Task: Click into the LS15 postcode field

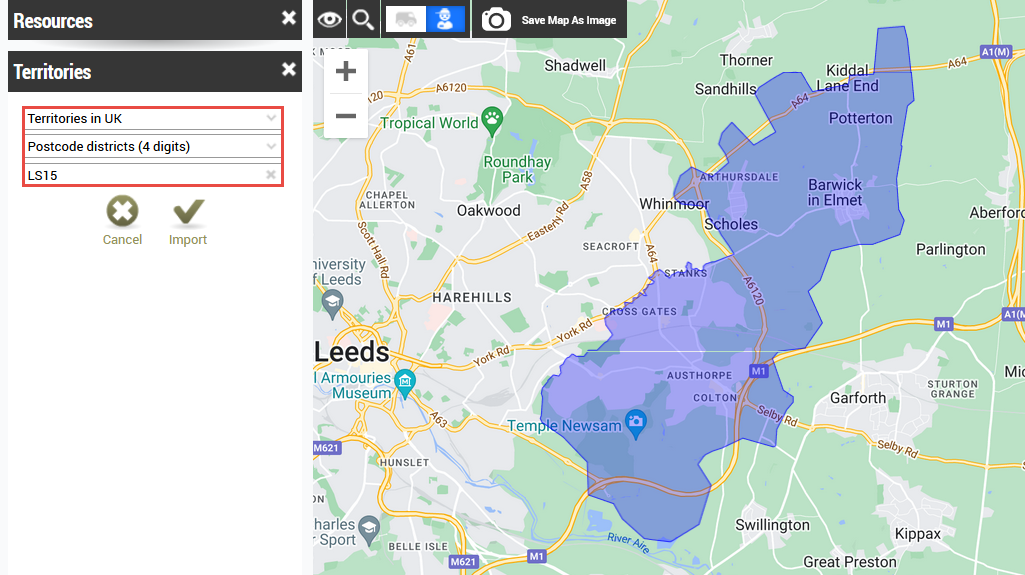Action: click(x=140, y=175)
